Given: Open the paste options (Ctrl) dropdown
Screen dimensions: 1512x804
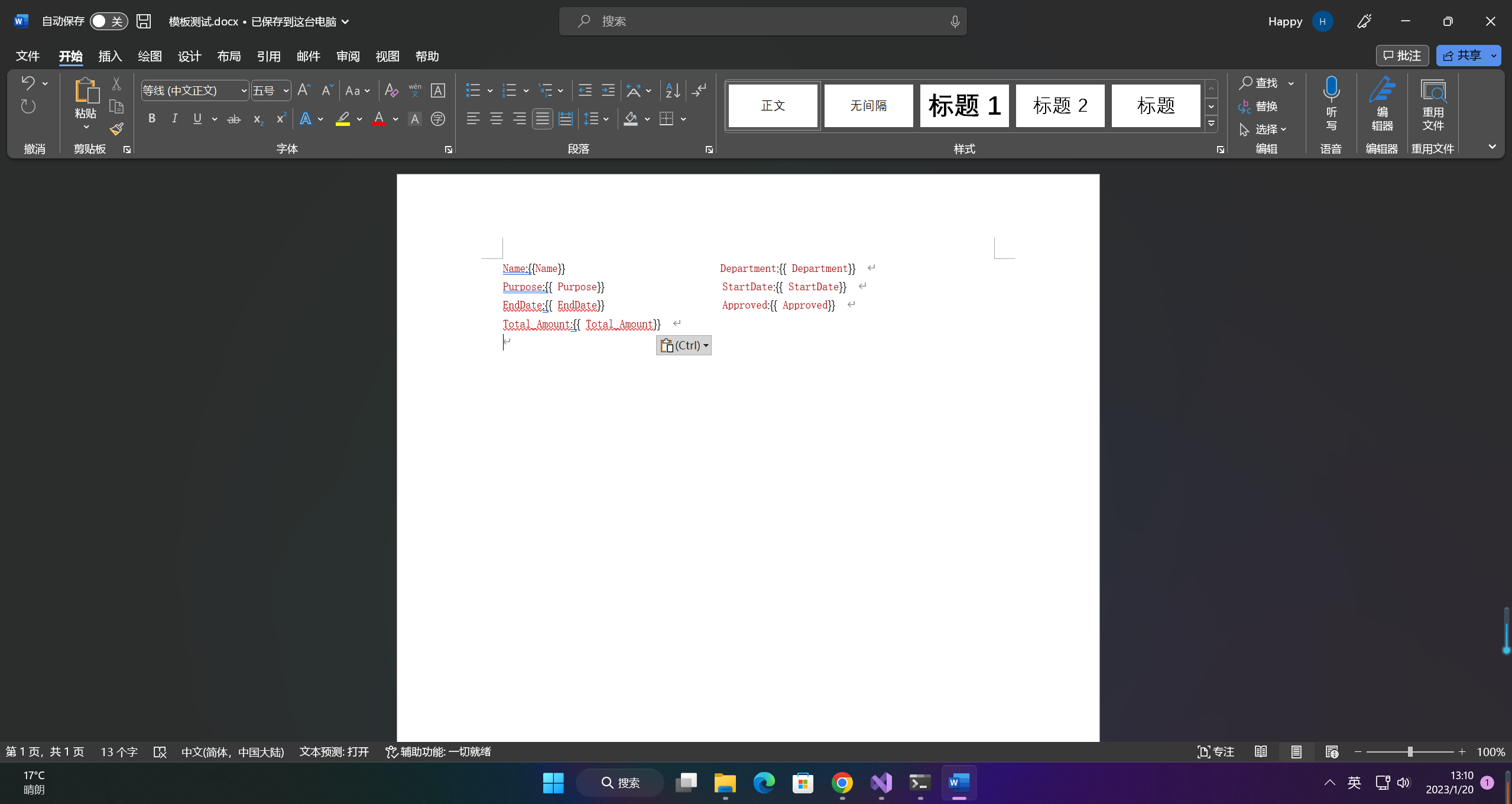Looking at the screenshot, I should point(705,345).
